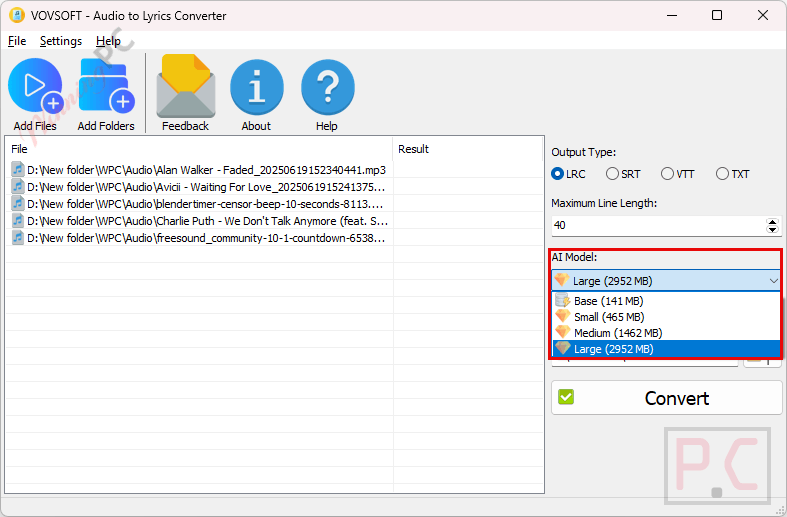This screenshot has height=517, width=787.
Task: Click music icon of Avicii Waiting For Love file
Action: (x=18, y=187)
